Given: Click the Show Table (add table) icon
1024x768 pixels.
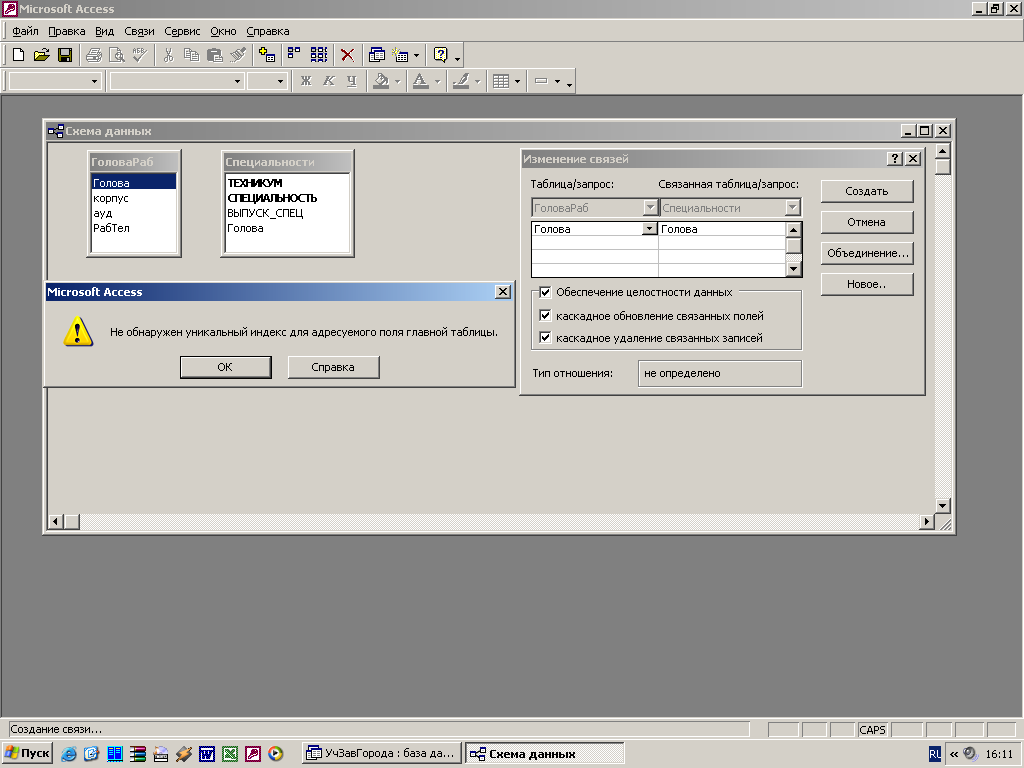Looking at the screenshot, I should point(266,56).
